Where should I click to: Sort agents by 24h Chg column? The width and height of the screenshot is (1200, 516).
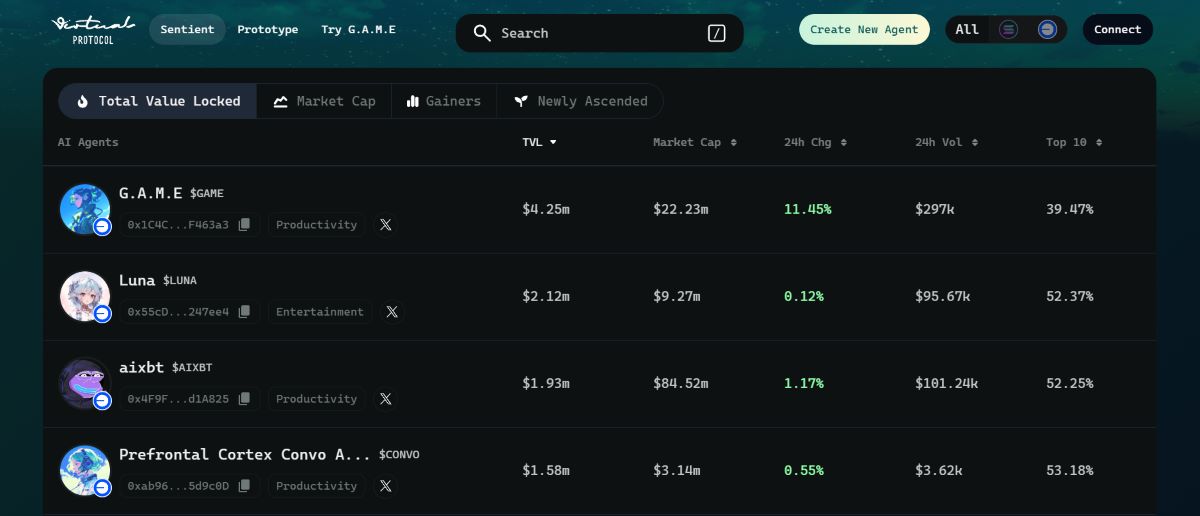[x=815, y=142]
